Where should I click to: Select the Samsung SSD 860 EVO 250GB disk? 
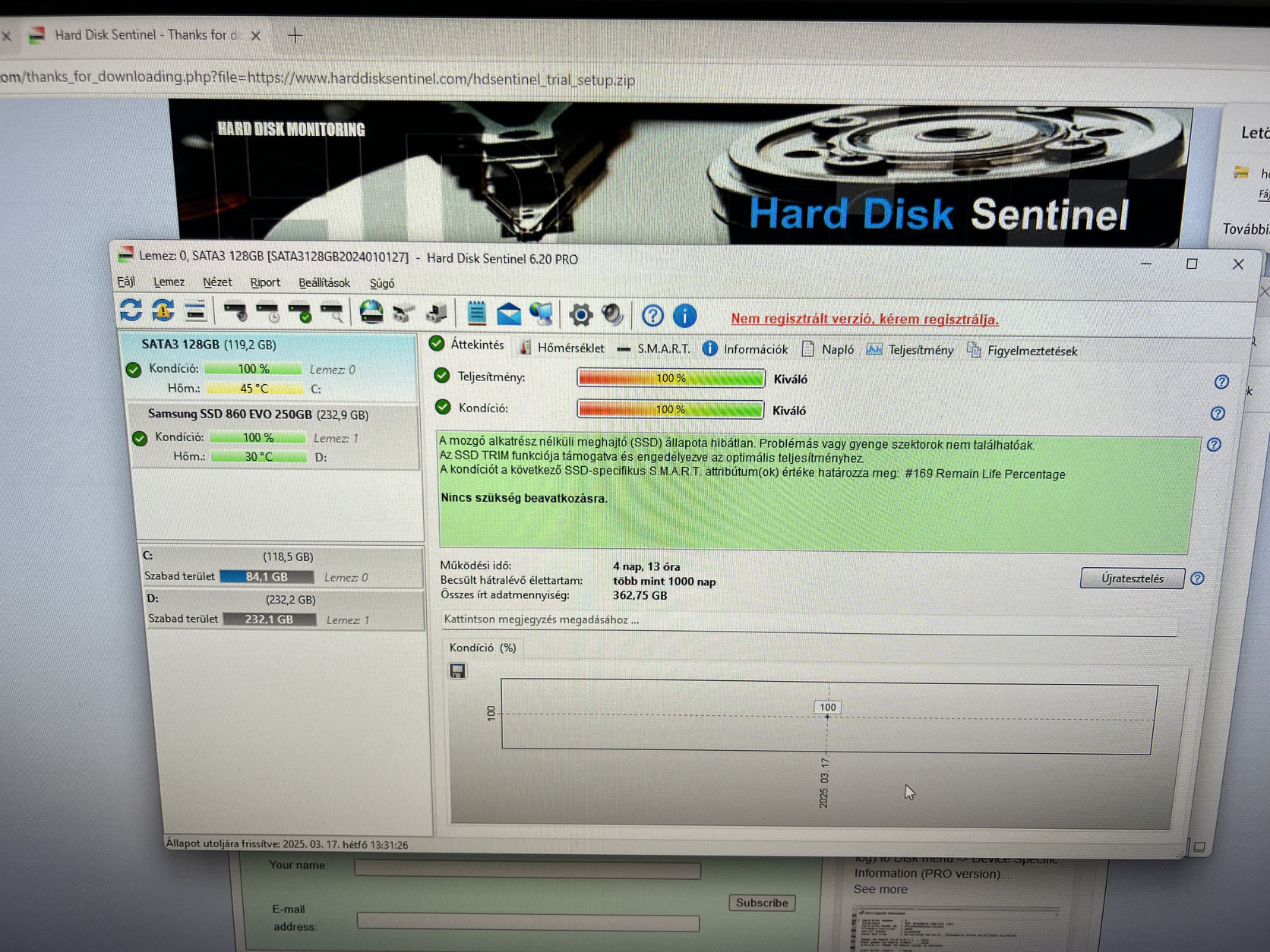pos(275,436)
